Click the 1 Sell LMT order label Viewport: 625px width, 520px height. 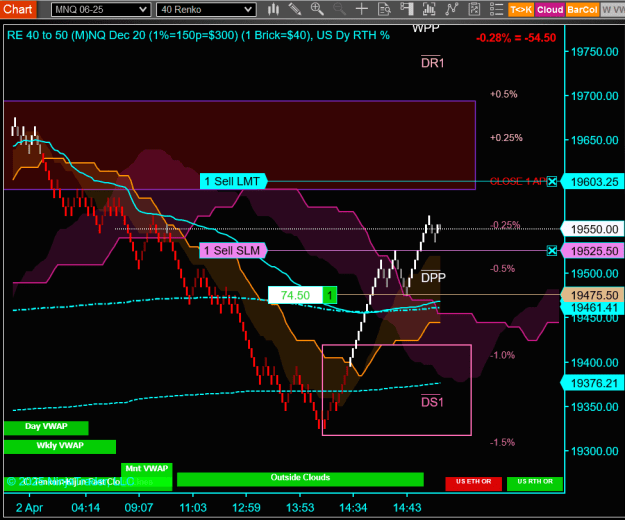[233, 181]
